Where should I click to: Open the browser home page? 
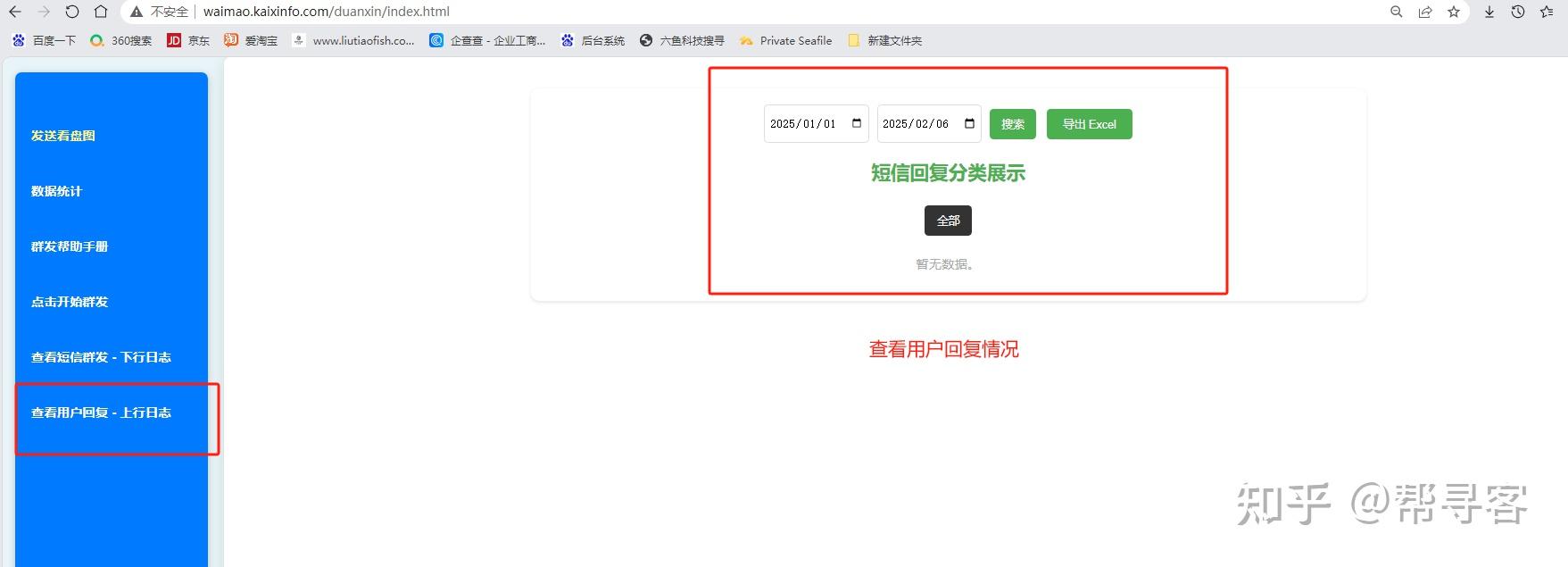point(101,12)
